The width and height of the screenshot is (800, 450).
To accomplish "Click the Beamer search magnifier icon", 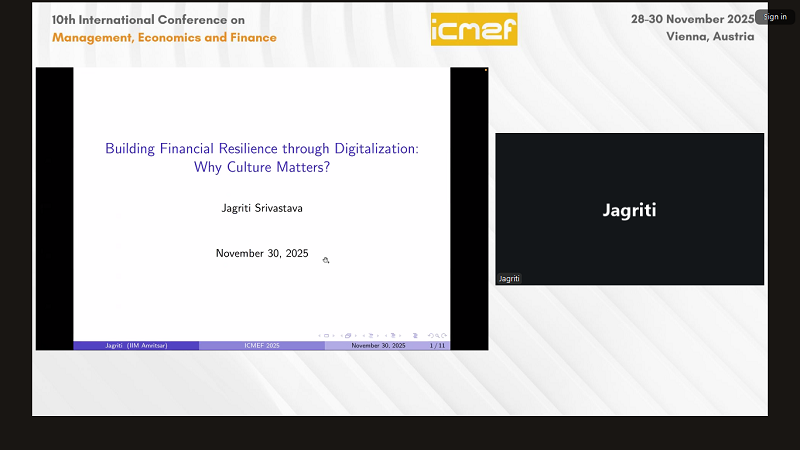I will 438,336.
